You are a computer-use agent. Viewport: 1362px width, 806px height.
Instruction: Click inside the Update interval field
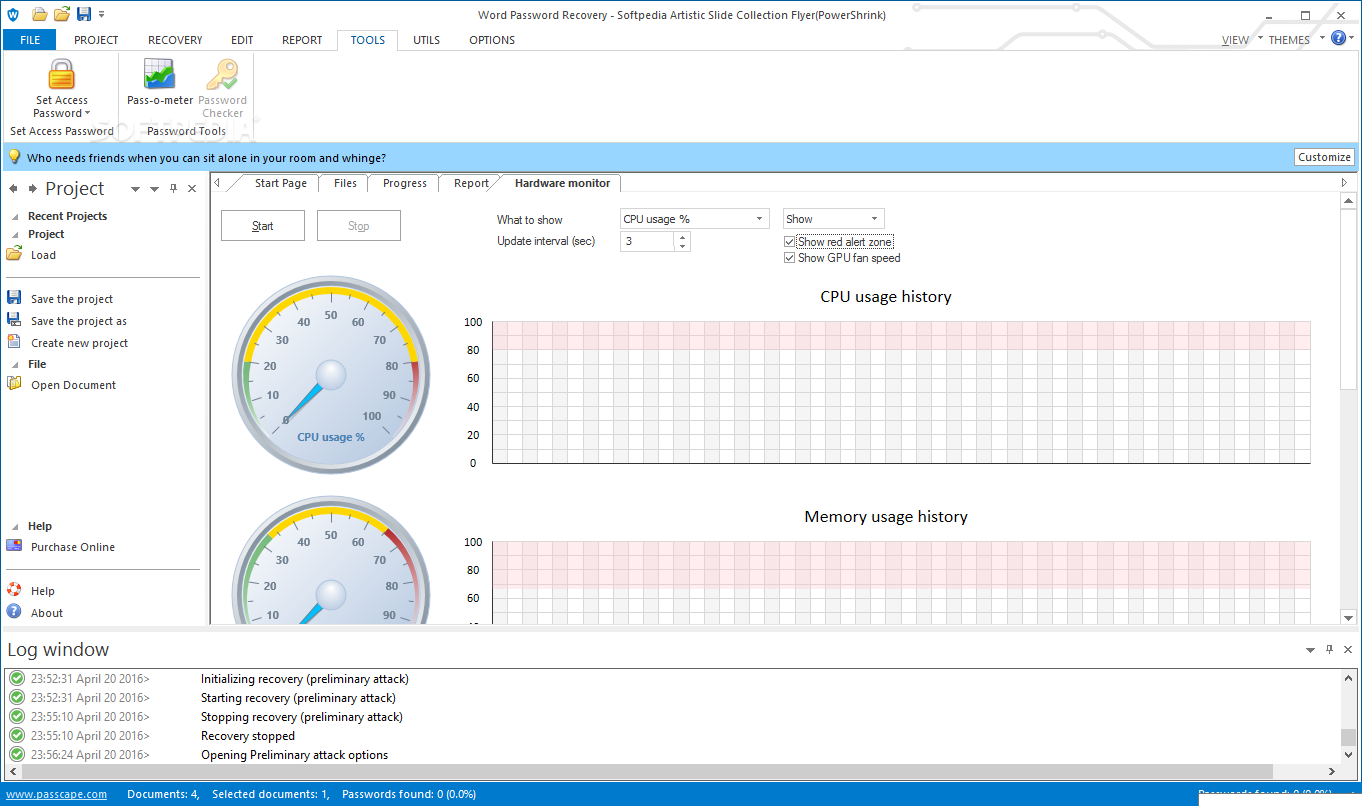pyautogui.click(x=647, y=241)
